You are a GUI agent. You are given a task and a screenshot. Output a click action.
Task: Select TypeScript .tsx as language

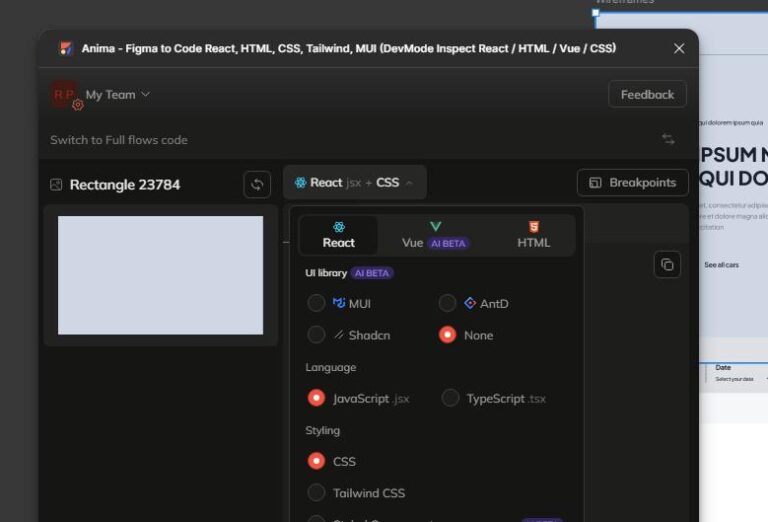(x=451, y=398)
